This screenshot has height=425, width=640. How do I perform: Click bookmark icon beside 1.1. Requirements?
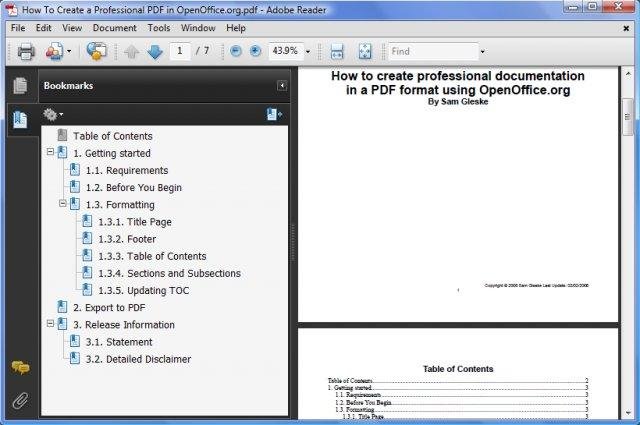tap(75, 169)
